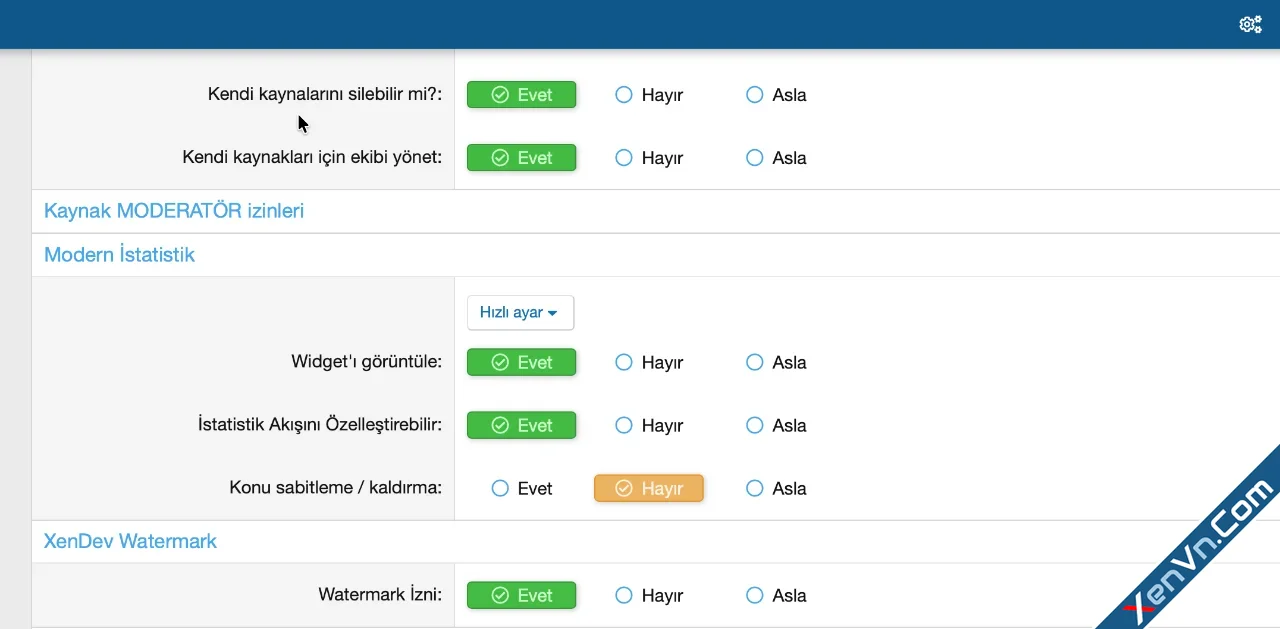
Task: Expand Kaynak MODERATÖR izinleri section
Action: point(174,211)
